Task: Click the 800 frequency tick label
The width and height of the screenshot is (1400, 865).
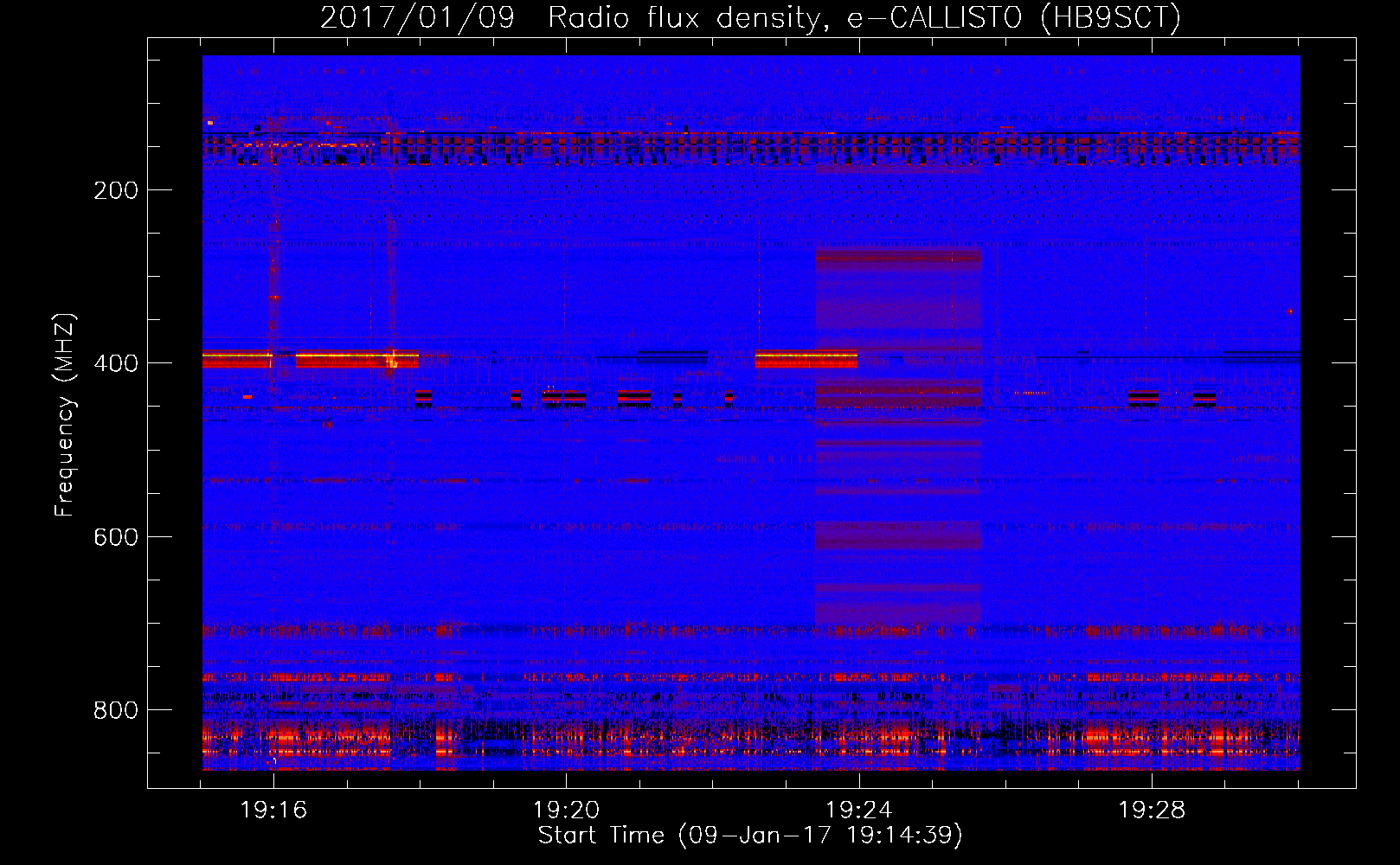Action: pos(116,710)
